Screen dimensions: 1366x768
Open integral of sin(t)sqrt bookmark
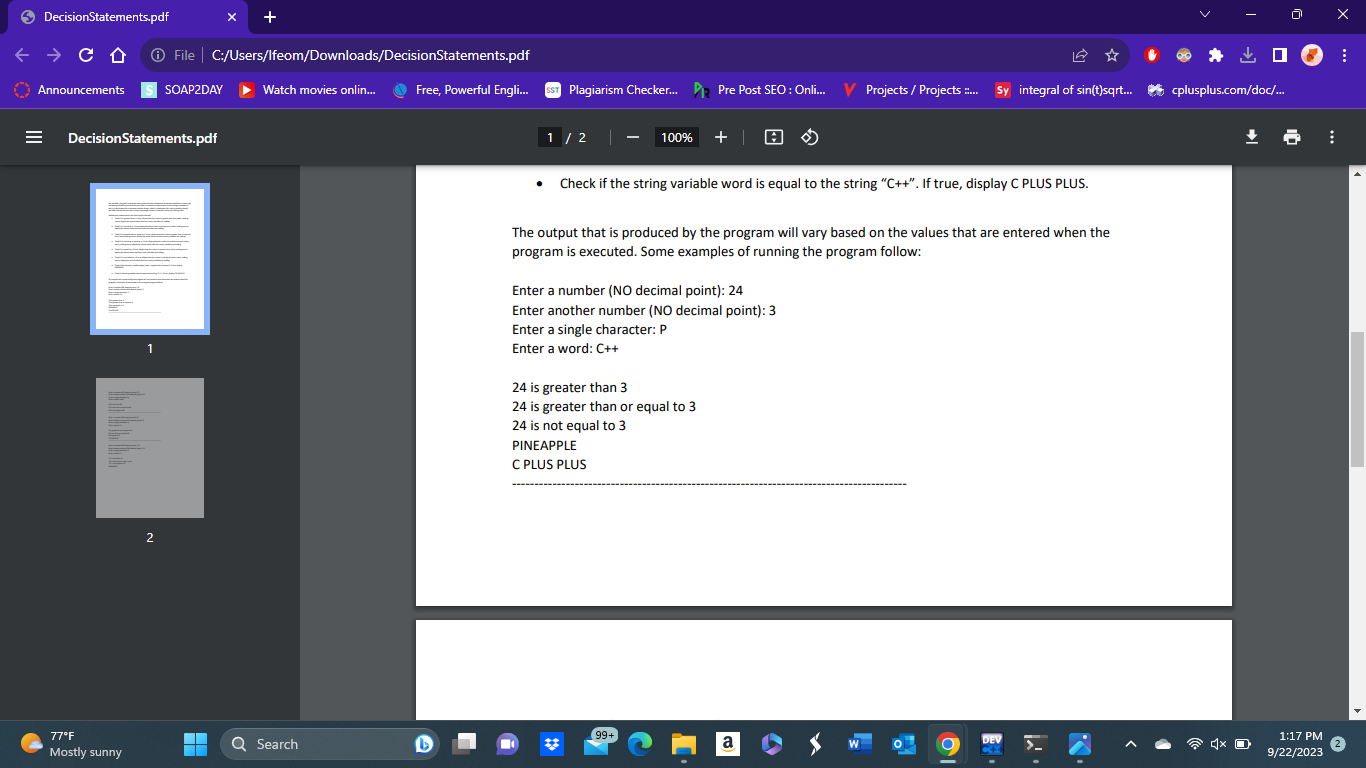1063,90
